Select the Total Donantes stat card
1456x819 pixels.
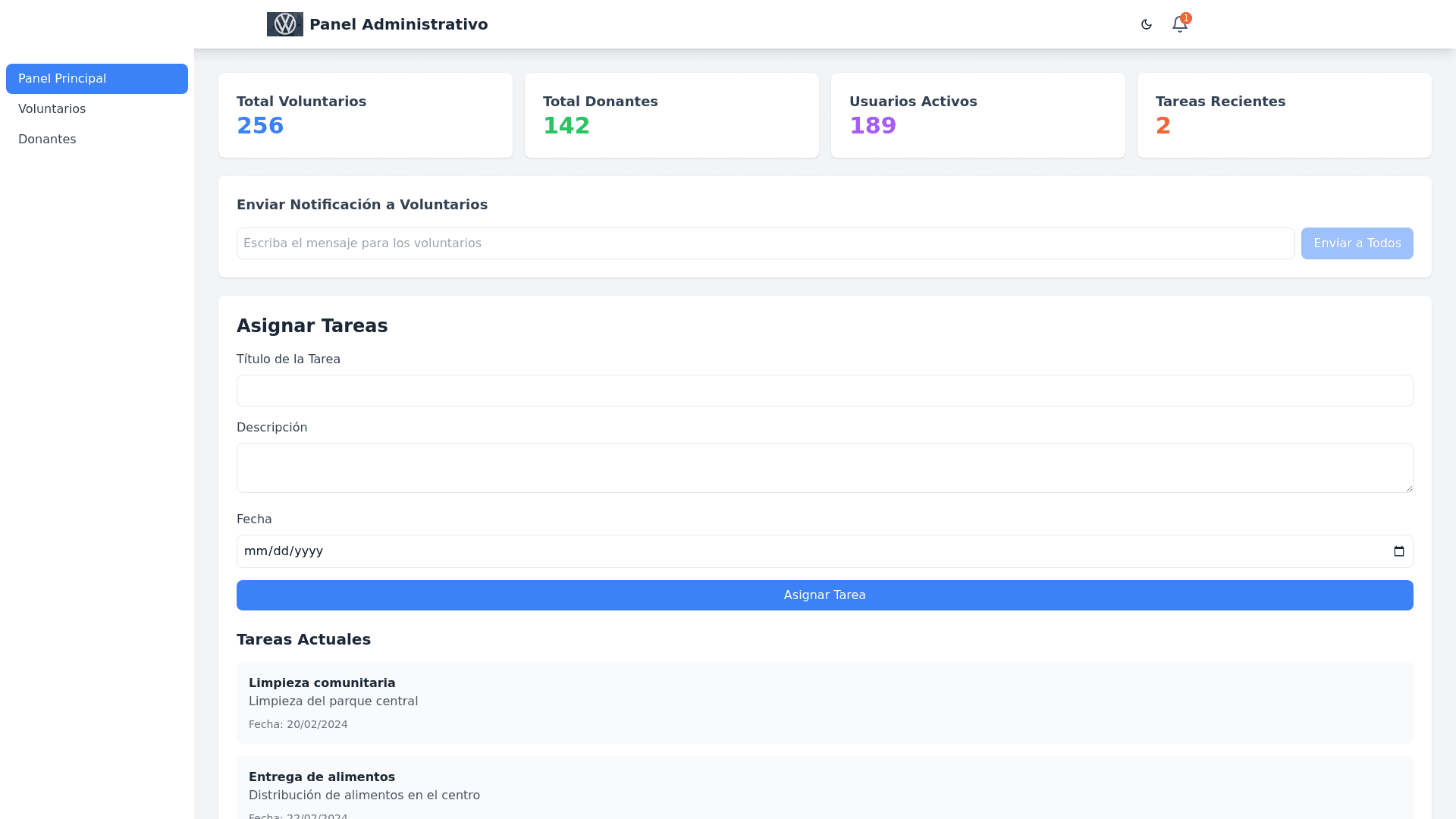click(x=671, y=115)
